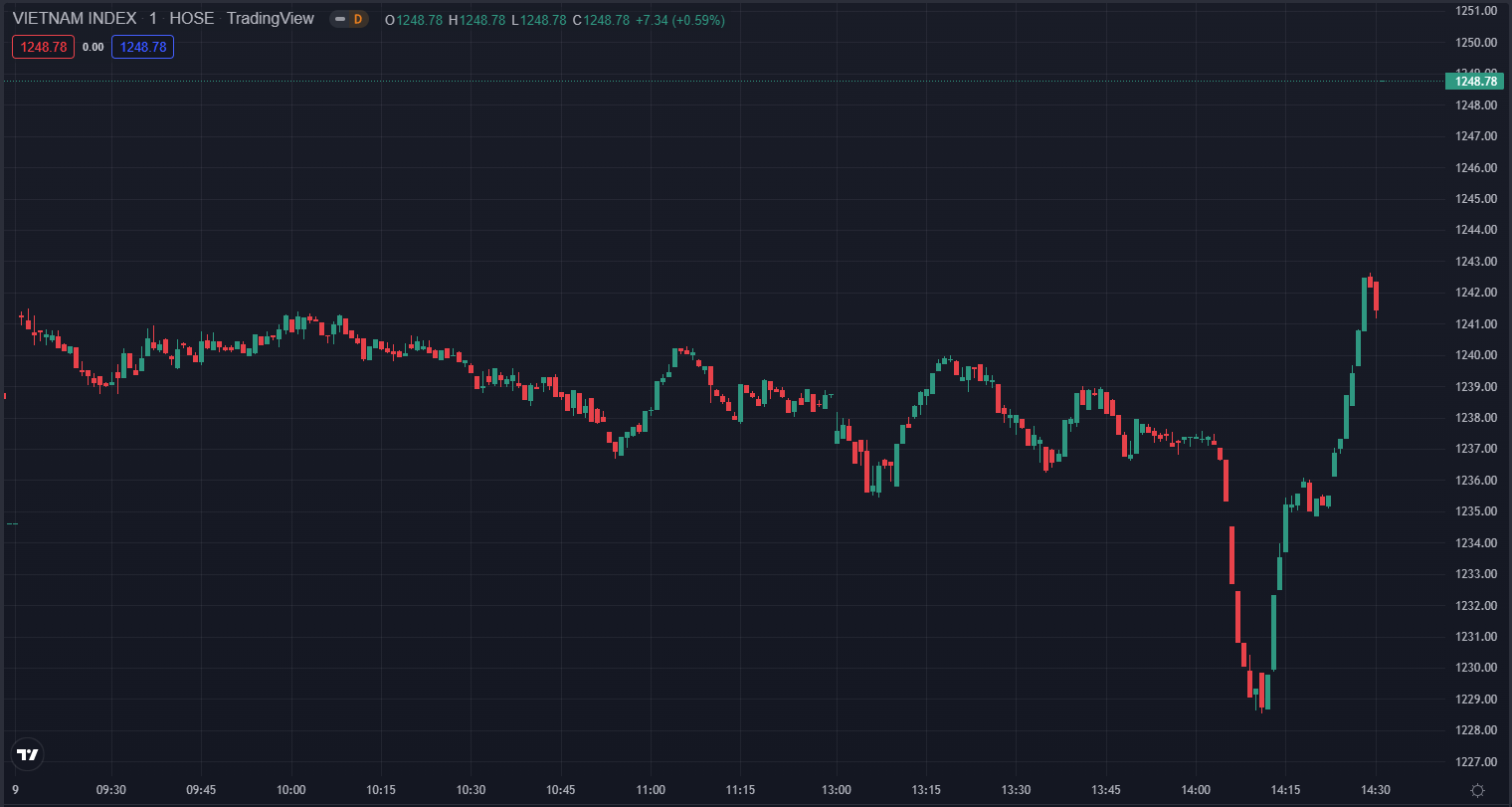Click the HOSE exchange label

click(x=191, y=19)
